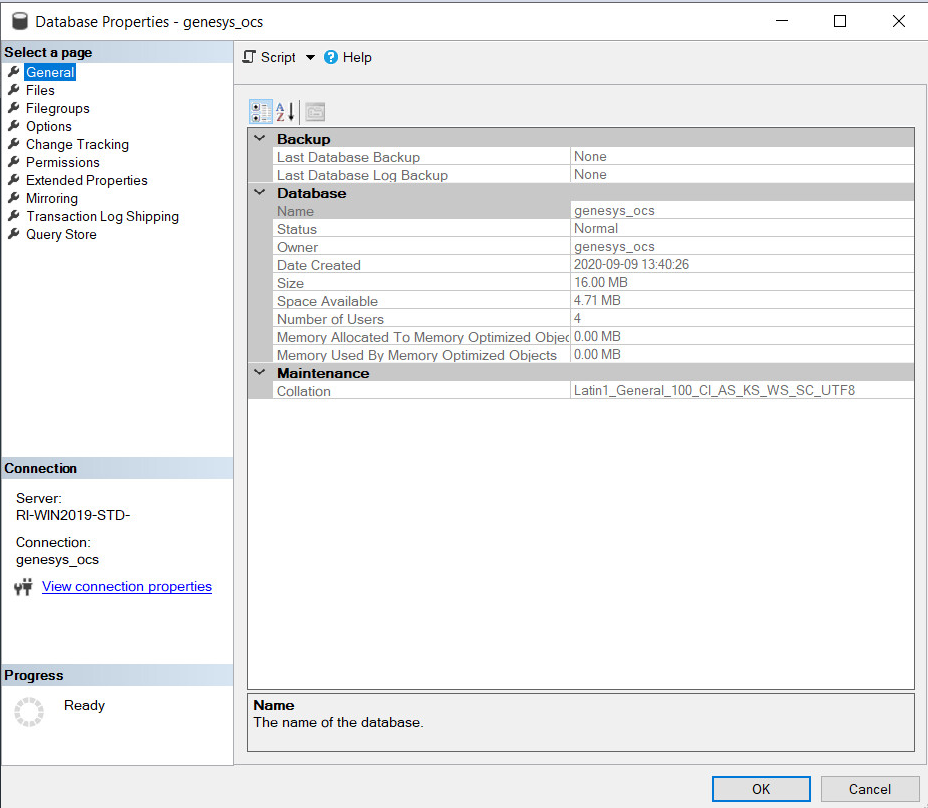Click the Help question mark icon
This screenshot has height=808, width=928.
click(x=331, y=57)
